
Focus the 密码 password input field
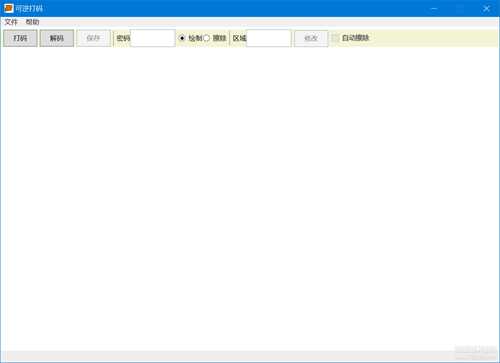153,38
